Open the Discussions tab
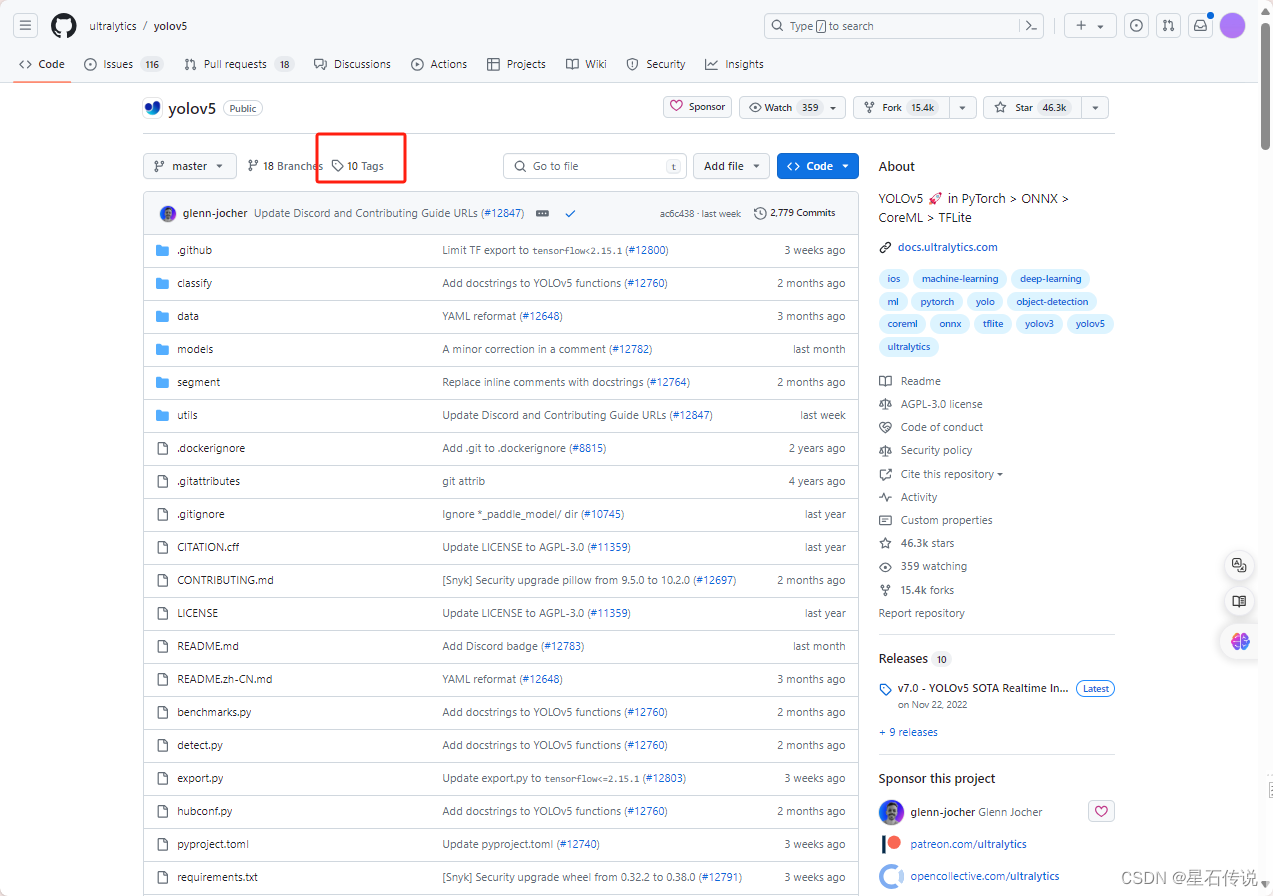 coord(352,64)
